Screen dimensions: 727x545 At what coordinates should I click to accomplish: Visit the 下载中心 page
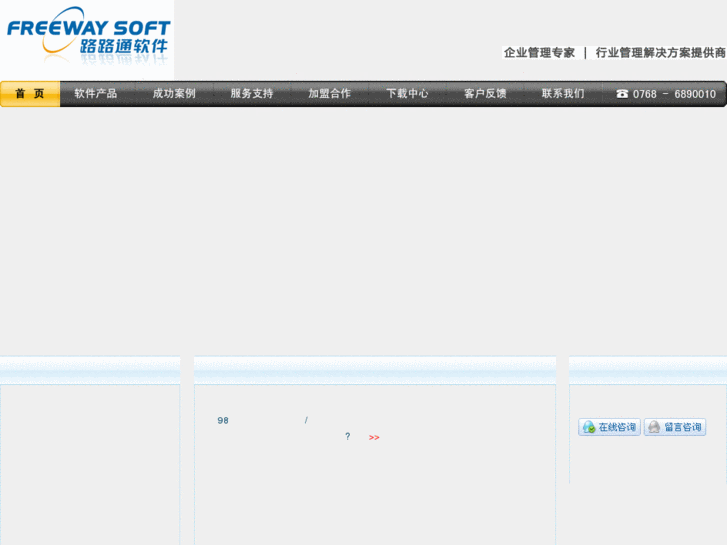pyautogui.click(x=408, y=94)
